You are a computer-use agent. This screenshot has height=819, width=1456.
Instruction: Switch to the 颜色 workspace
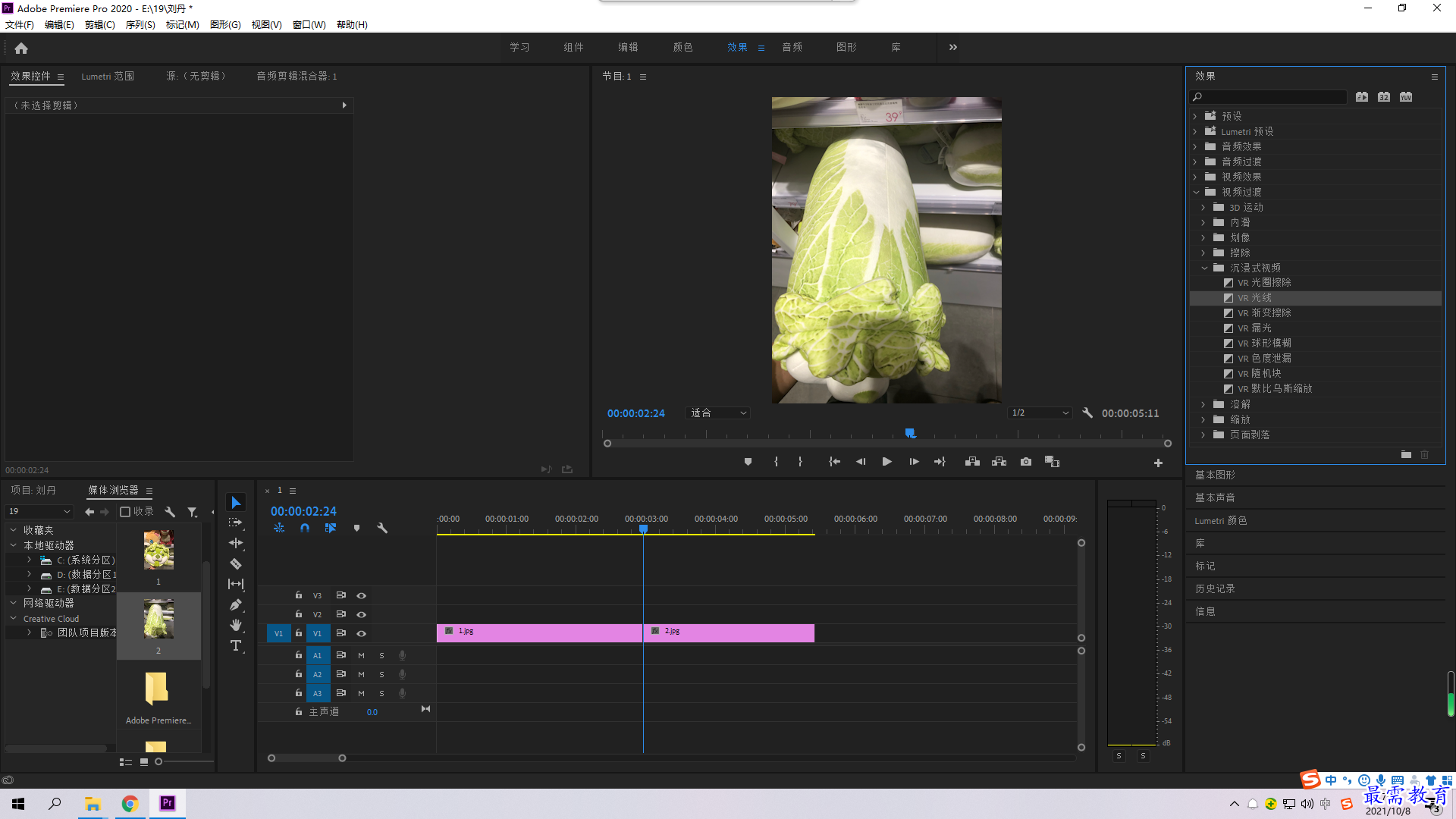click(x=682, y=47)
